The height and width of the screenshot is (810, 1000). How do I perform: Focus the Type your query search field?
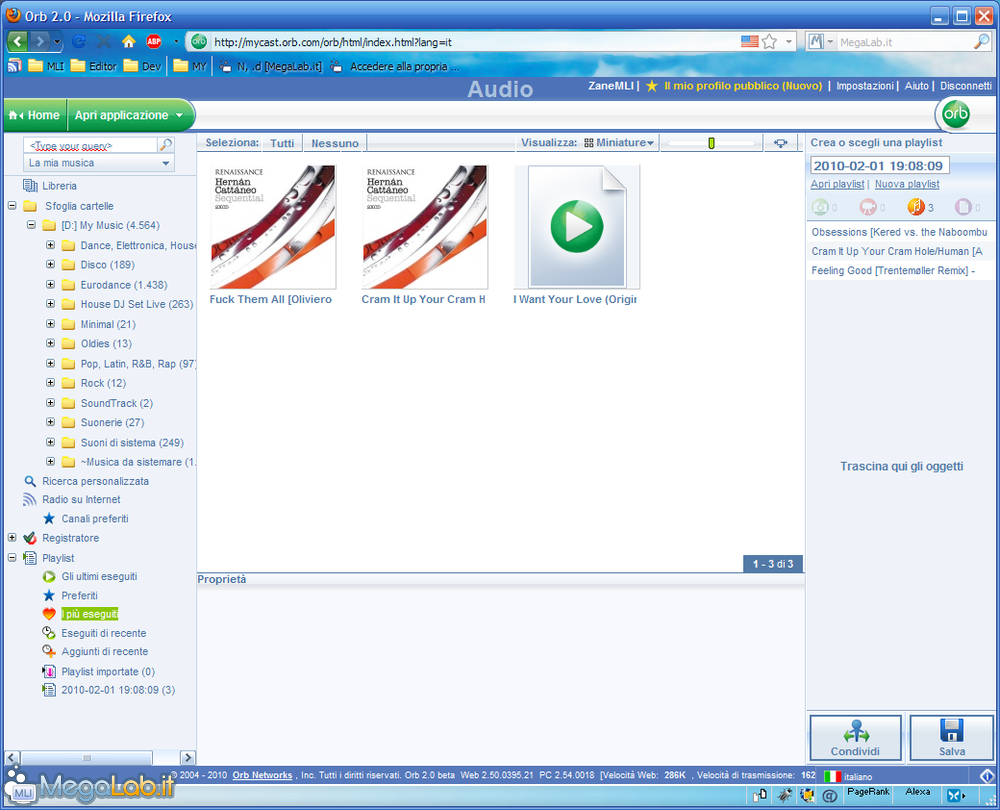coord(91,145)
